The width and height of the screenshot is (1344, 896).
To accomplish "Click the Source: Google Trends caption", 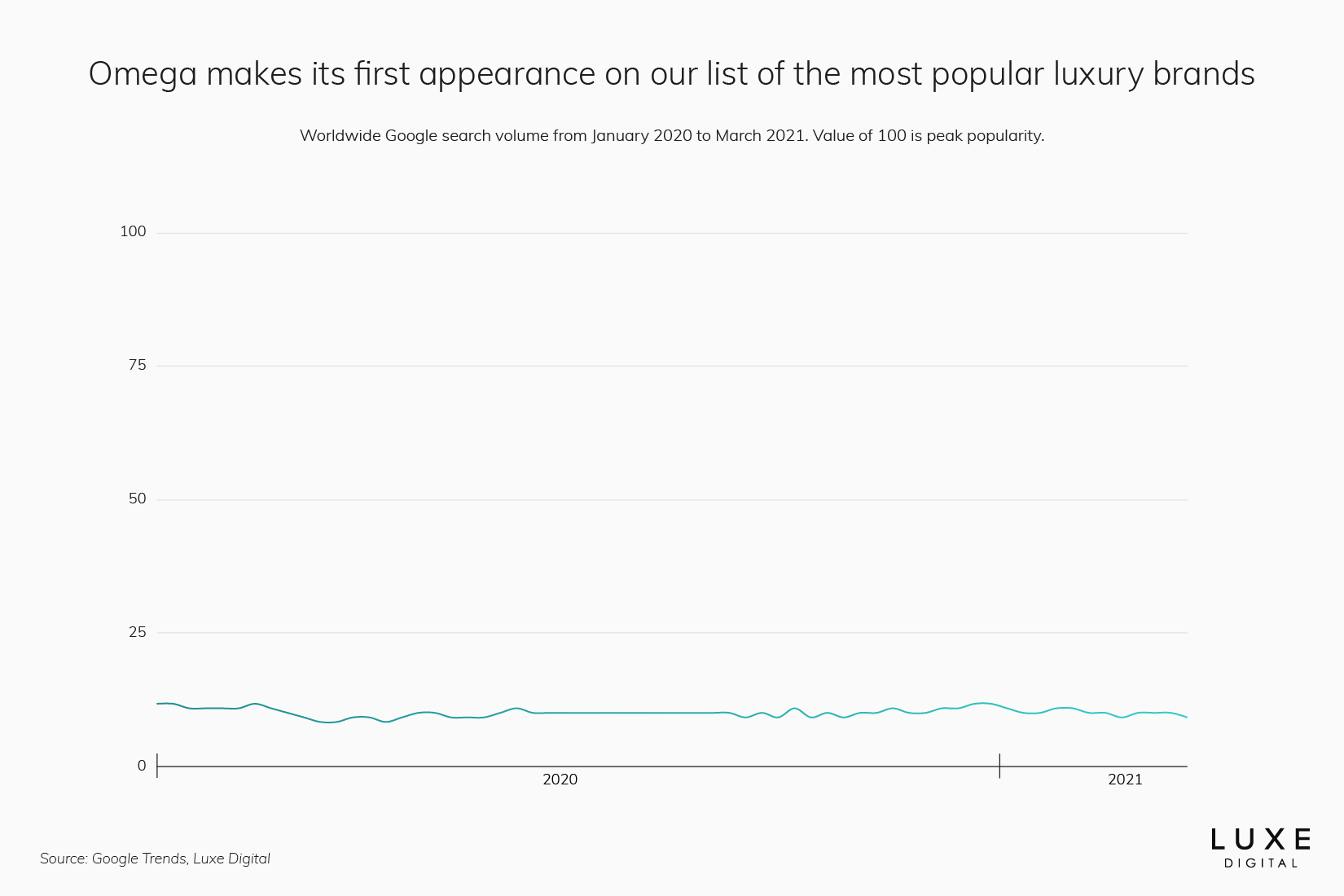I will tap(113, 859).
